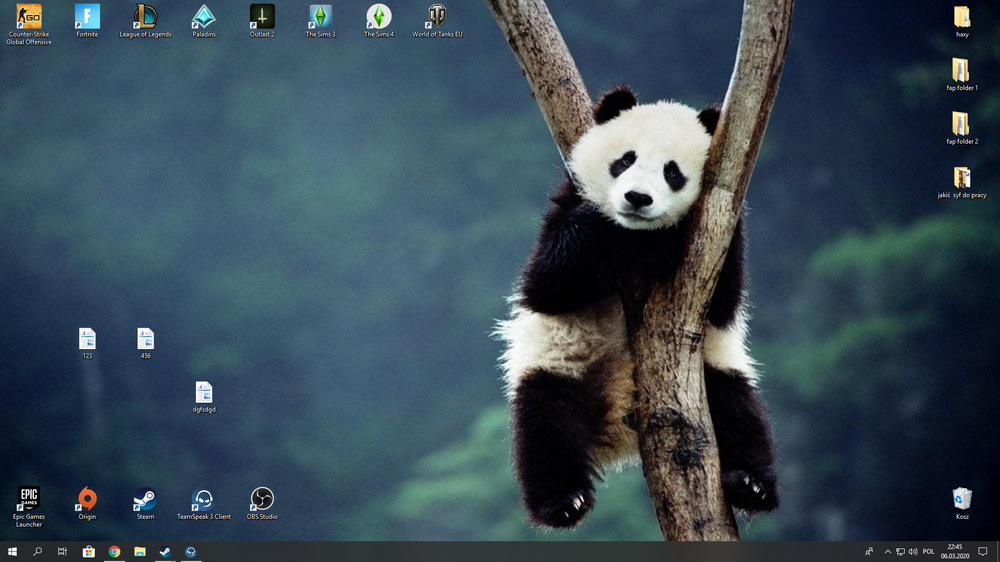Open the Counter-Strike Global Offensive shortcut
1000x562 pixels.
click(x=29, y=24)
